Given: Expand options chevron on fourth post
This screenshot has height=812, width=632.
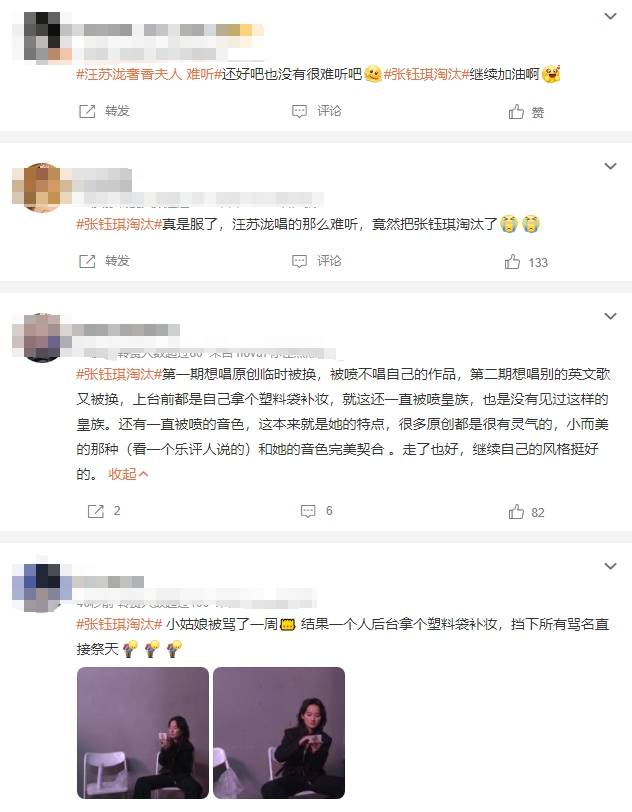Looking at the screenshot, I should pyautogui.click(x=611, y=566).
